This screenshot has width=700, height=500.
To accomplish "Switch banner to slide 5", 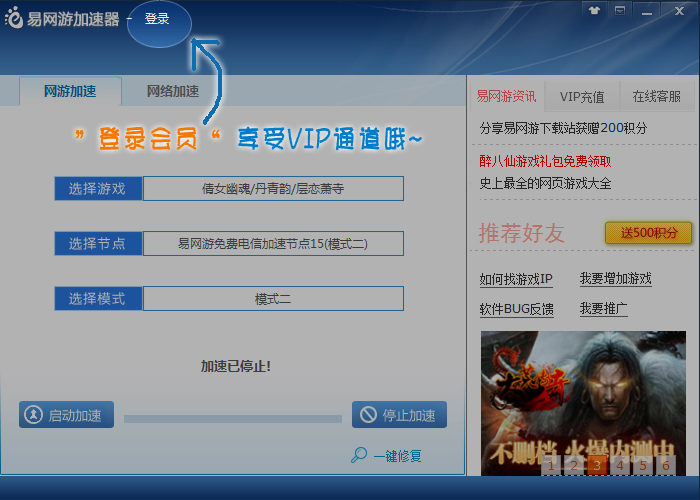I will click(642, 465).
